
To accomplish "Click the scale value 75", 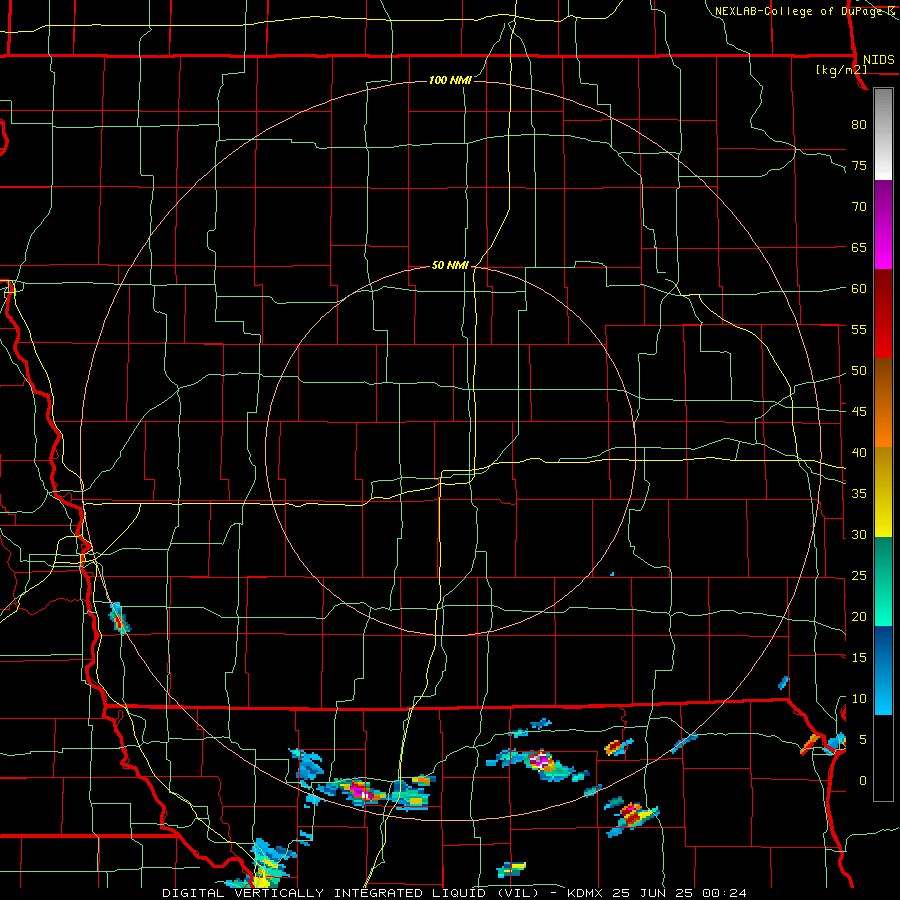I will click(x=859, y=165).
